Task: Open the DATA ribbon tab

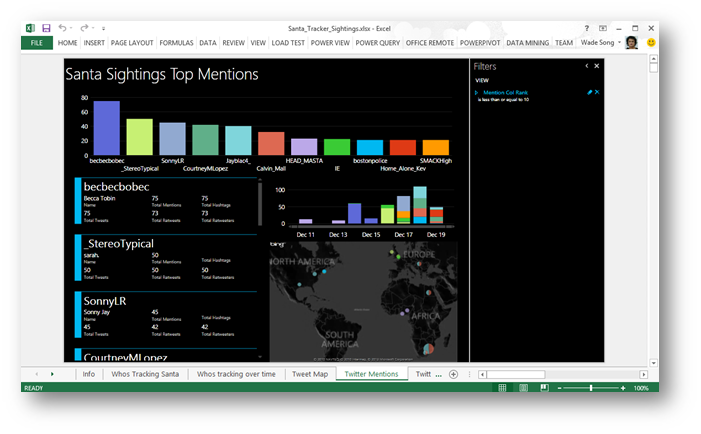Action: (208, 43)
